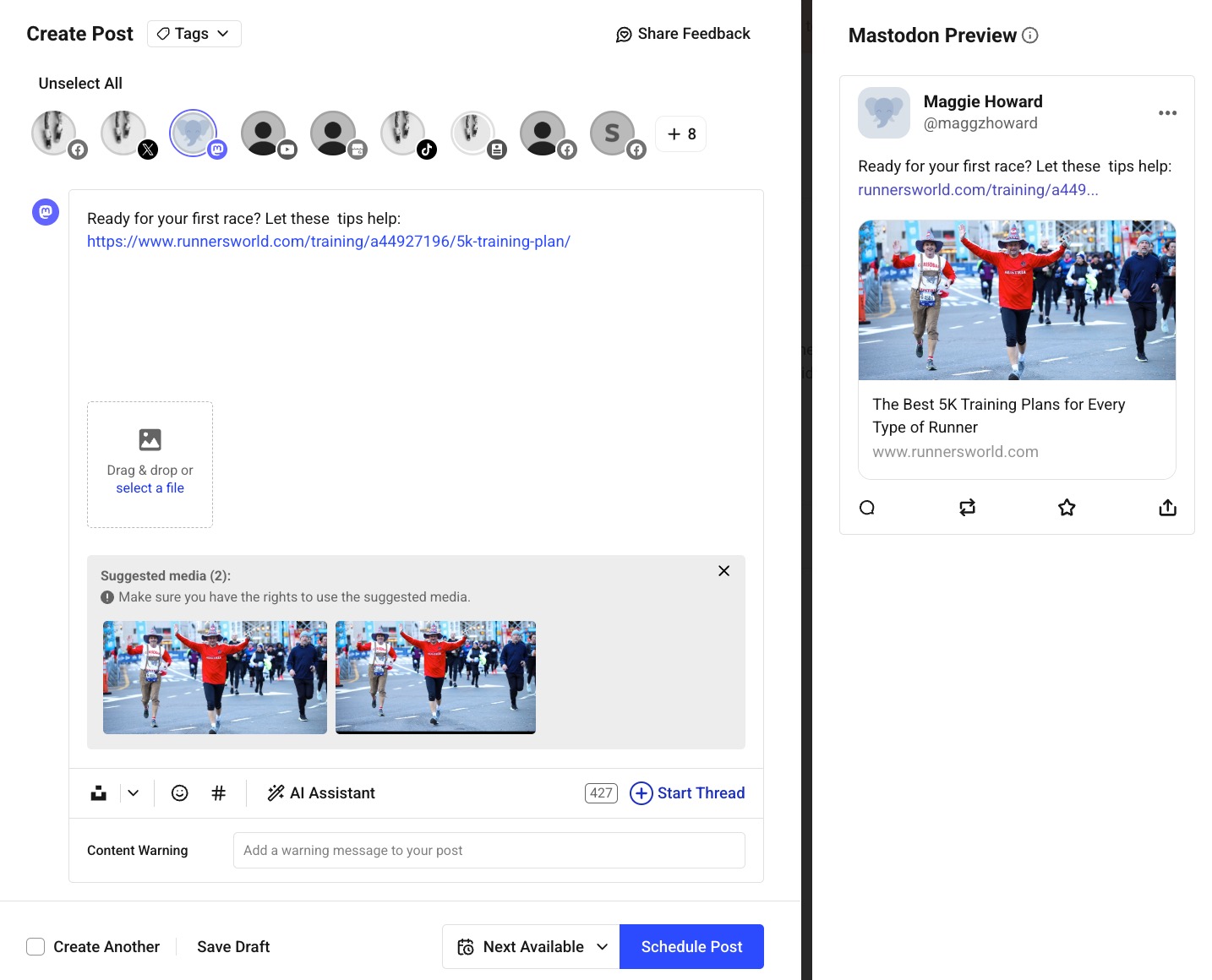Screen dimensions: 1212x980
Task: Click the image upload icon in dropzone
Action: coord(150,439)
